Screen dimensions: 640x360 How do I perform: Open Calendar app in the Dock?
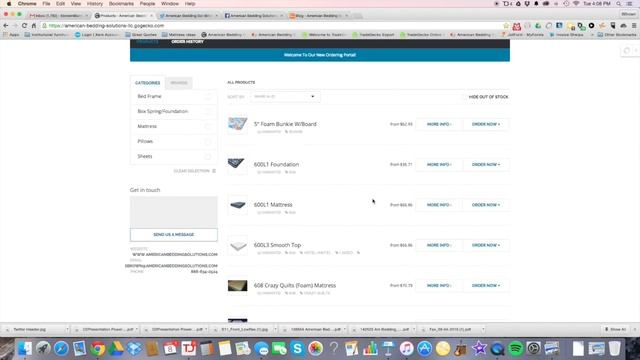170,349
